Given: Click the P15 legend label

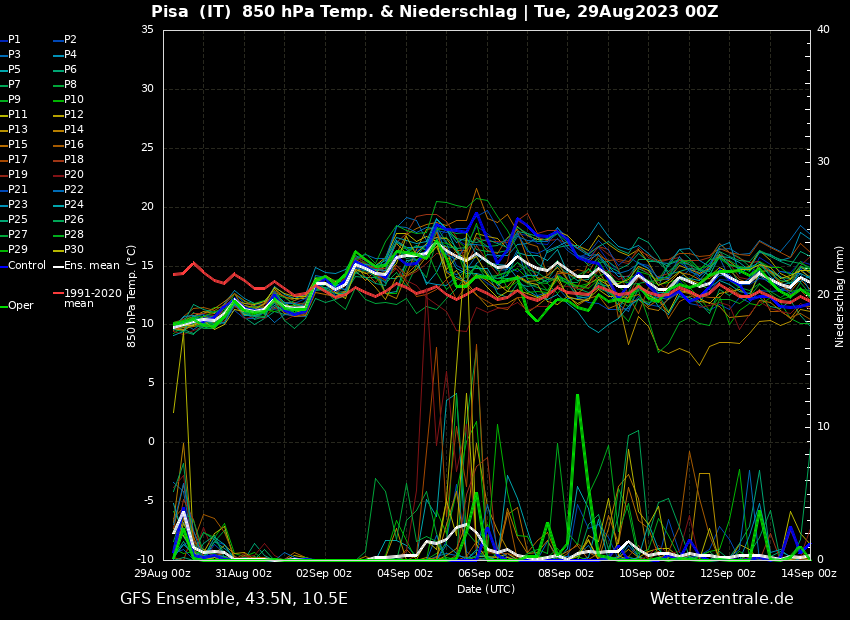Looking at the screenshot, I should [18, 145].
